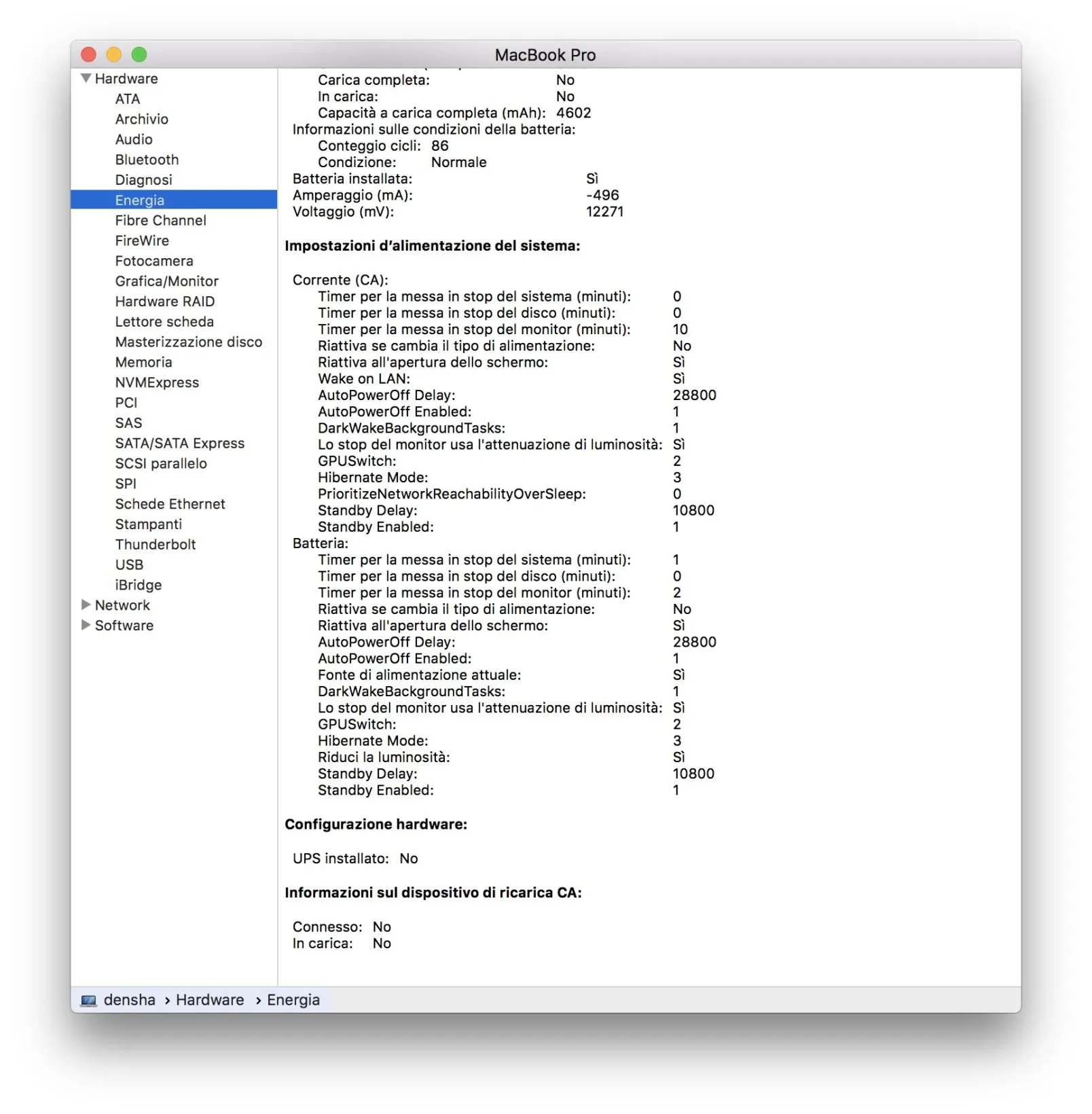The width and height of the screenshot is (1092, 1114).
Task: Click the MacBook Pro window title
Action: point(545,55)
